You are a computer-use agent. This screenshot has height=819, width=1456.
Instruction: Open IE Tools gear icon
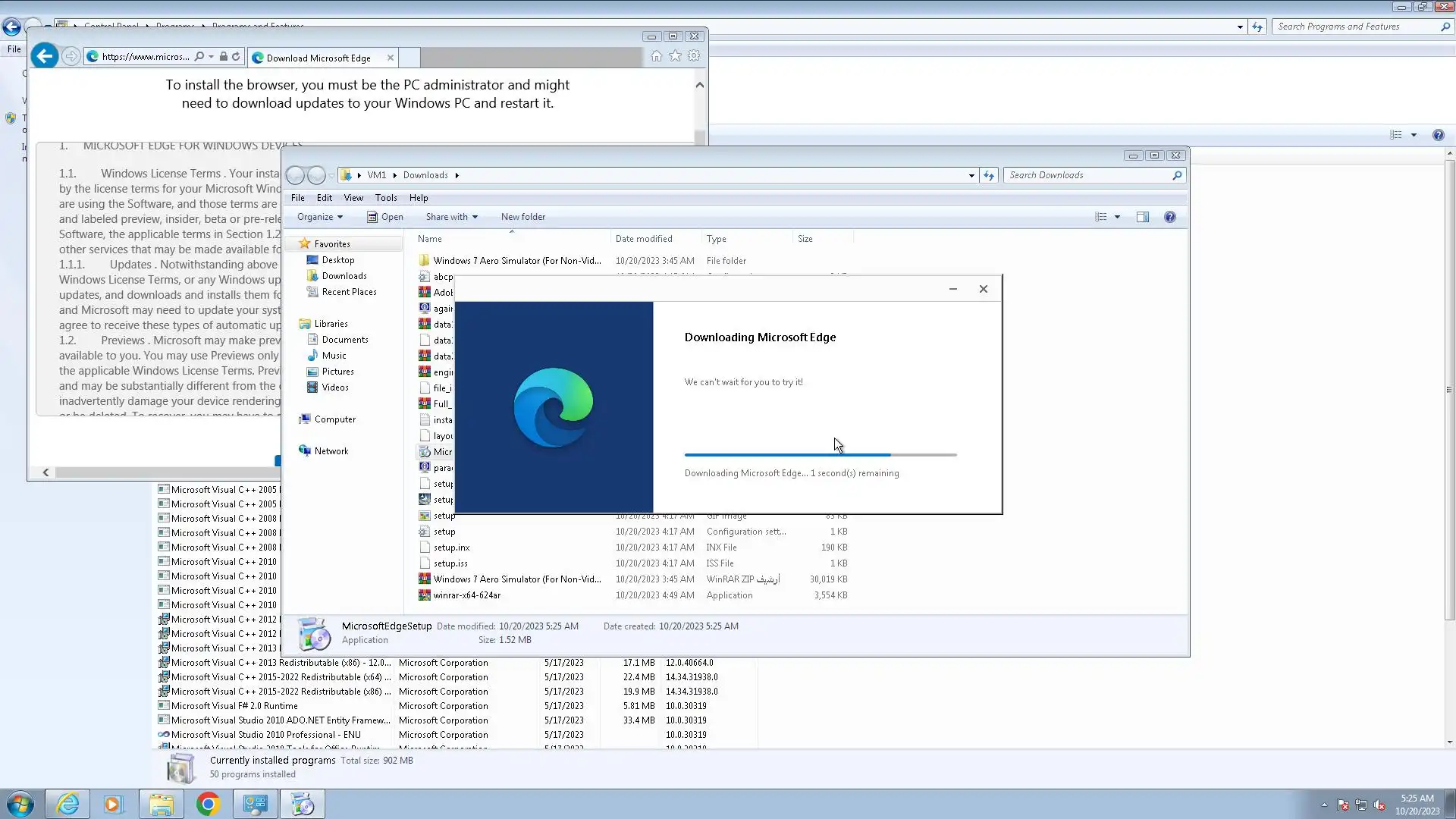pos(694,56)
